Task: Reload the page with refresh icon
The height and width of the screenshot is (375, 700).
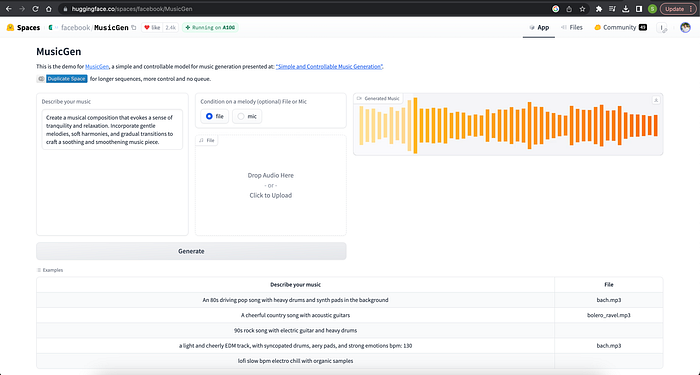Action: coord(35,9)
